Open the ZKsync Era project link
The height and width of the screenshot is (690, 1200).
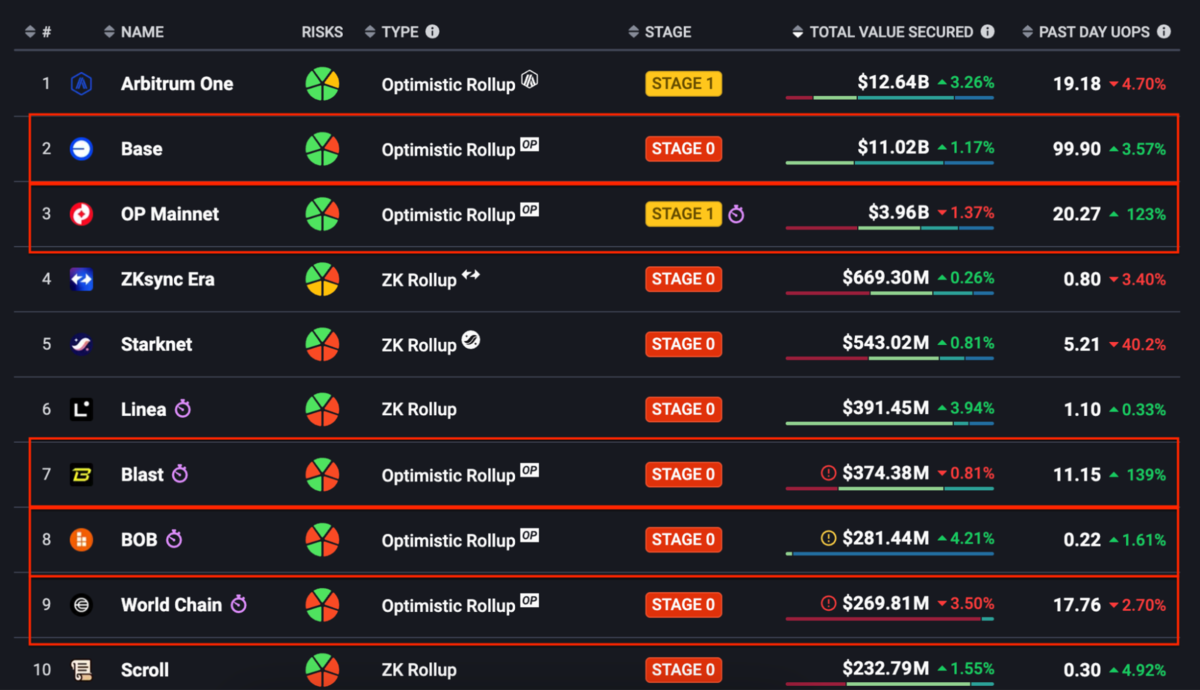(168, 279)
